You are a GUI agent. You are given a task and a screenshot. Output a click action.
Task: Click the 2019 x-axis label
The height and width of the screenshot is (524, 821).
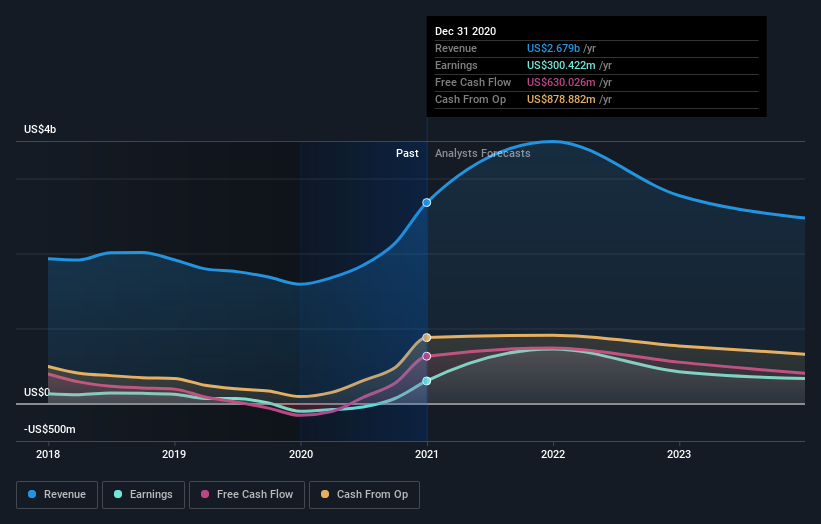(174, 454)
